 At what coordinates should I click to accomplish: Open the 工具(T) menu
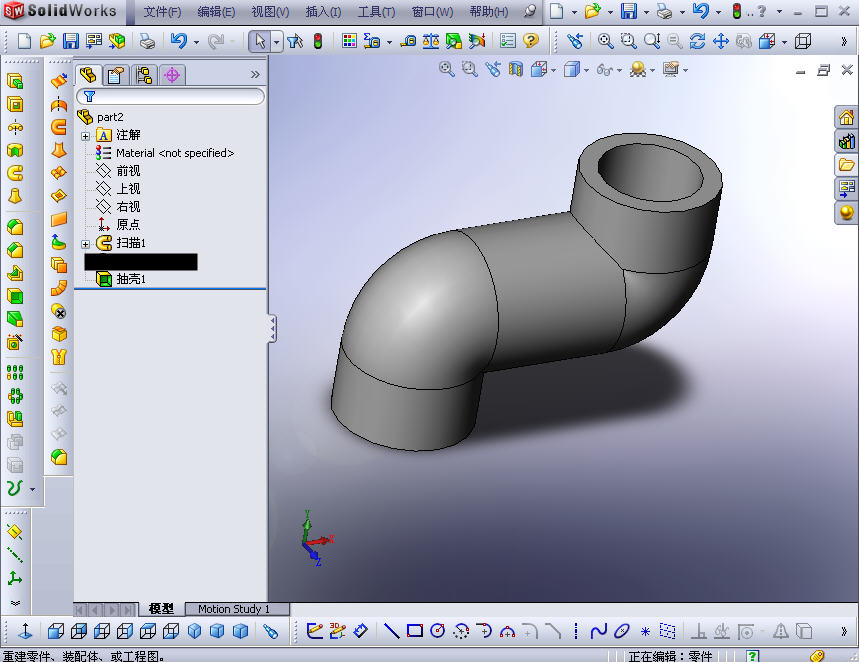(x=376, y=12)
